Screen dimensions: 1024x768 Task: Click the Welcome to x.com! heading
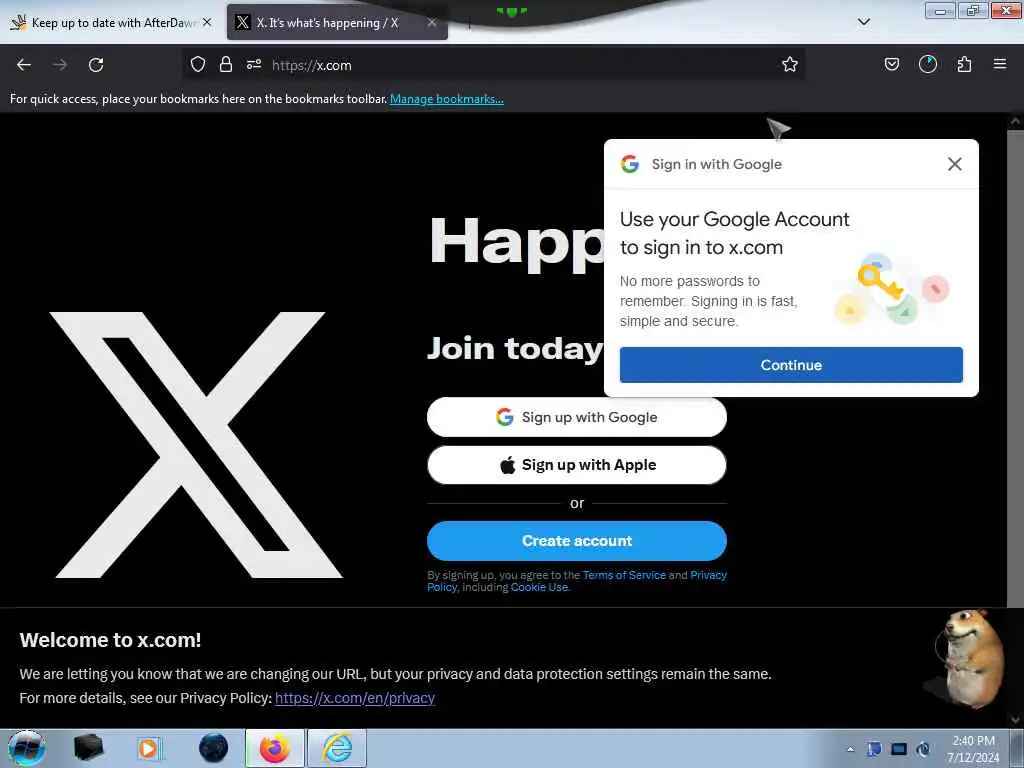(x=110, y=640)
